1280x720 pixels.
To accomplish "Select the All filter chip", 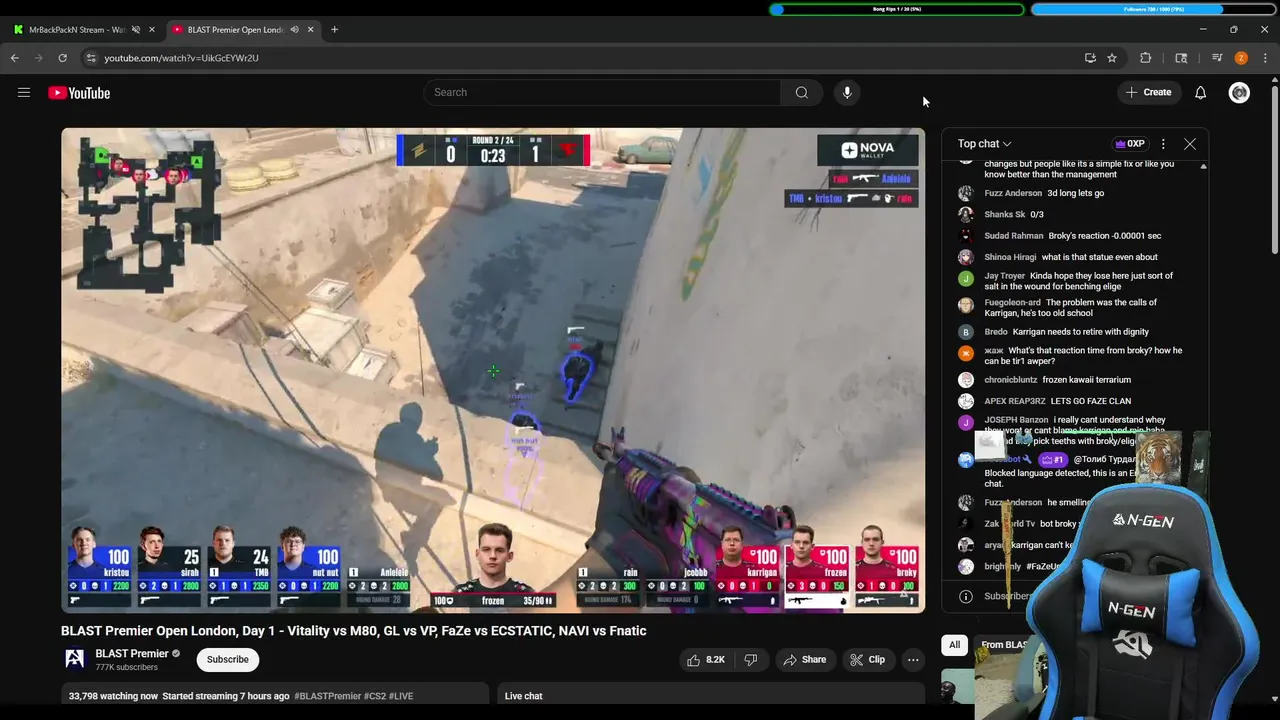I will click(x=955, y=645).
